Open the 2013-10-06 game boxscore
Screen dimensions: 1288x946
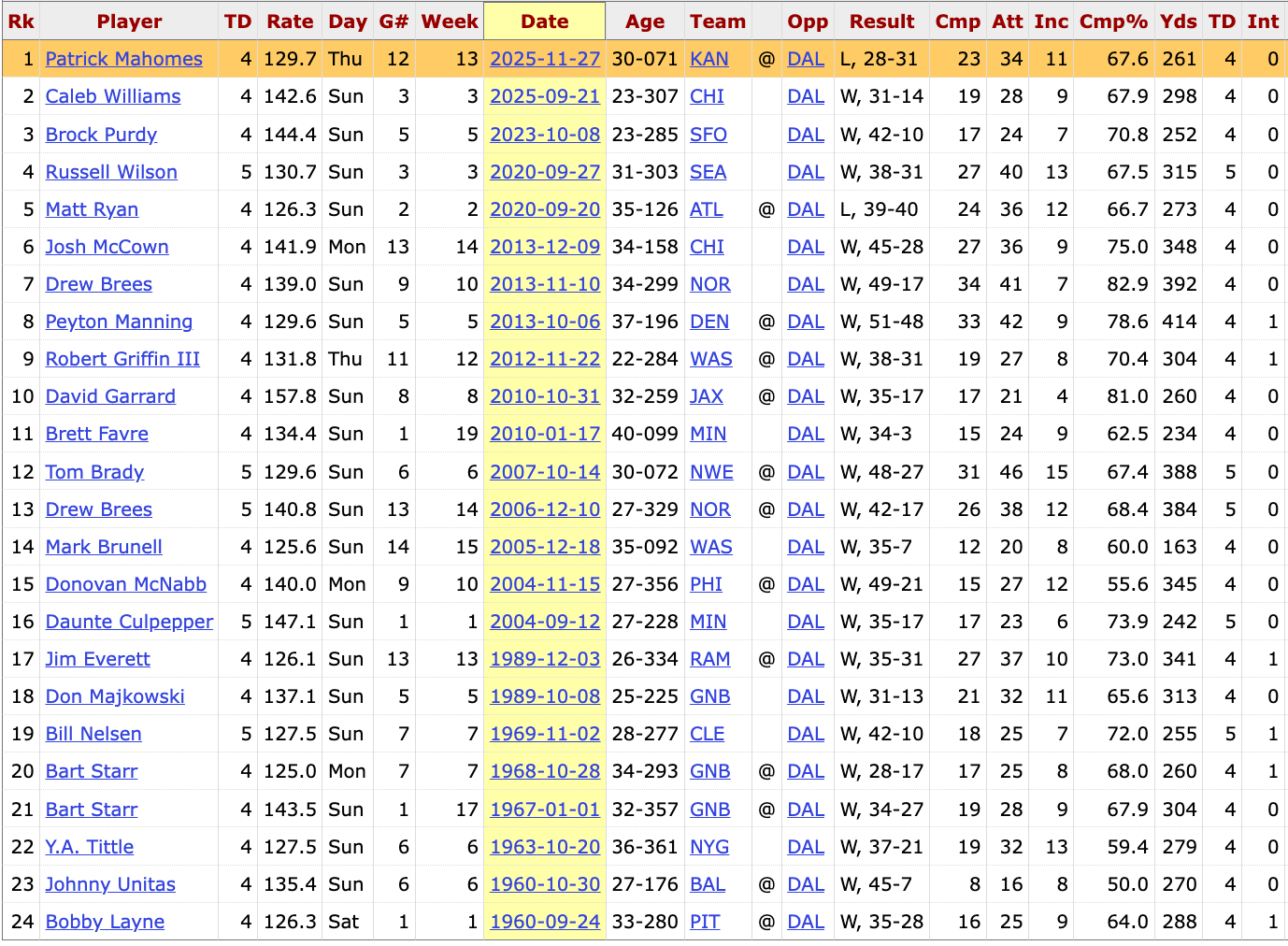tap(545, 322)
